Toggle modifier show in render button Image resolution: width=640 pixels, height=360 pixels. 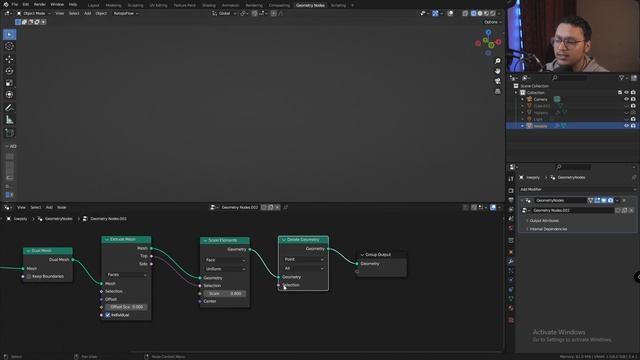click(x=610, y=200)
